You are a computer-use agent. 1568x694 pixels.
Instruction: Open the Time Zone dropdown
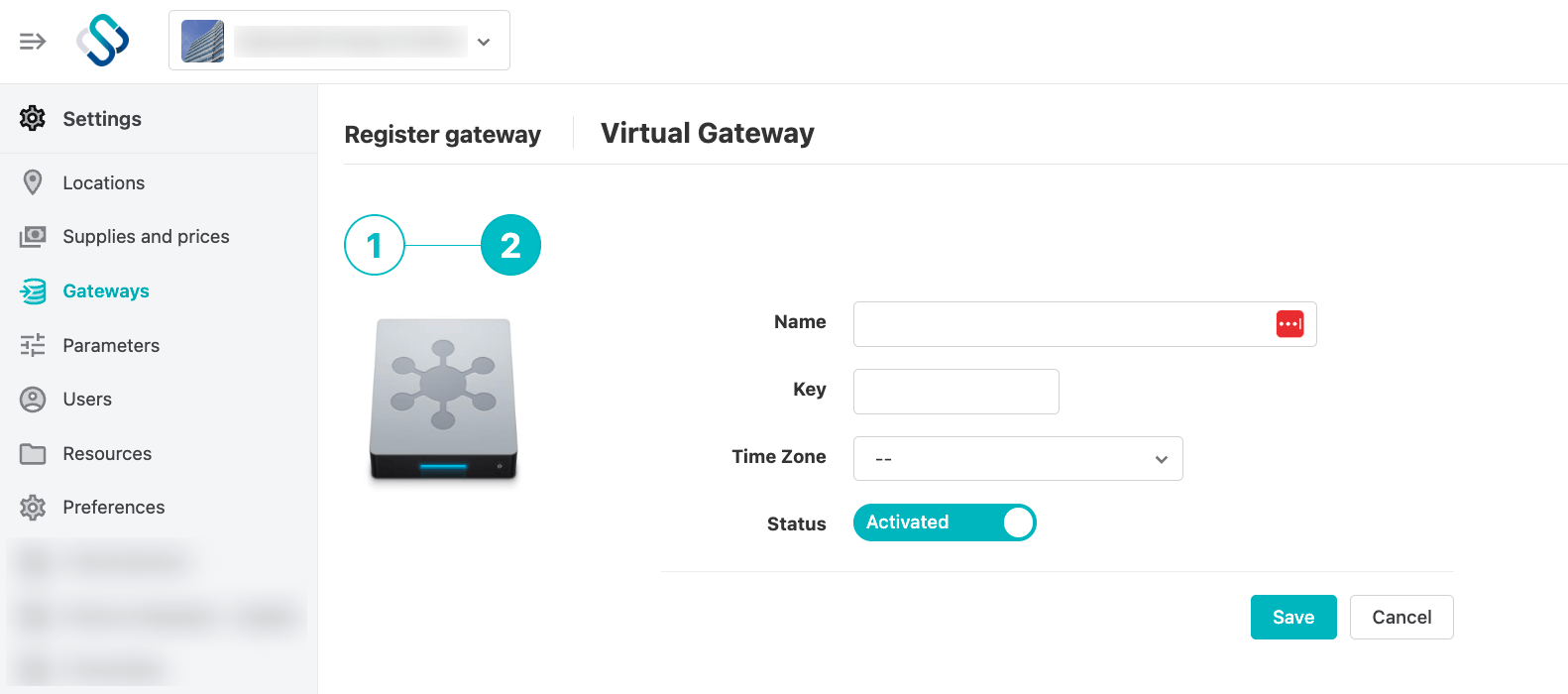click(1018, 458)
